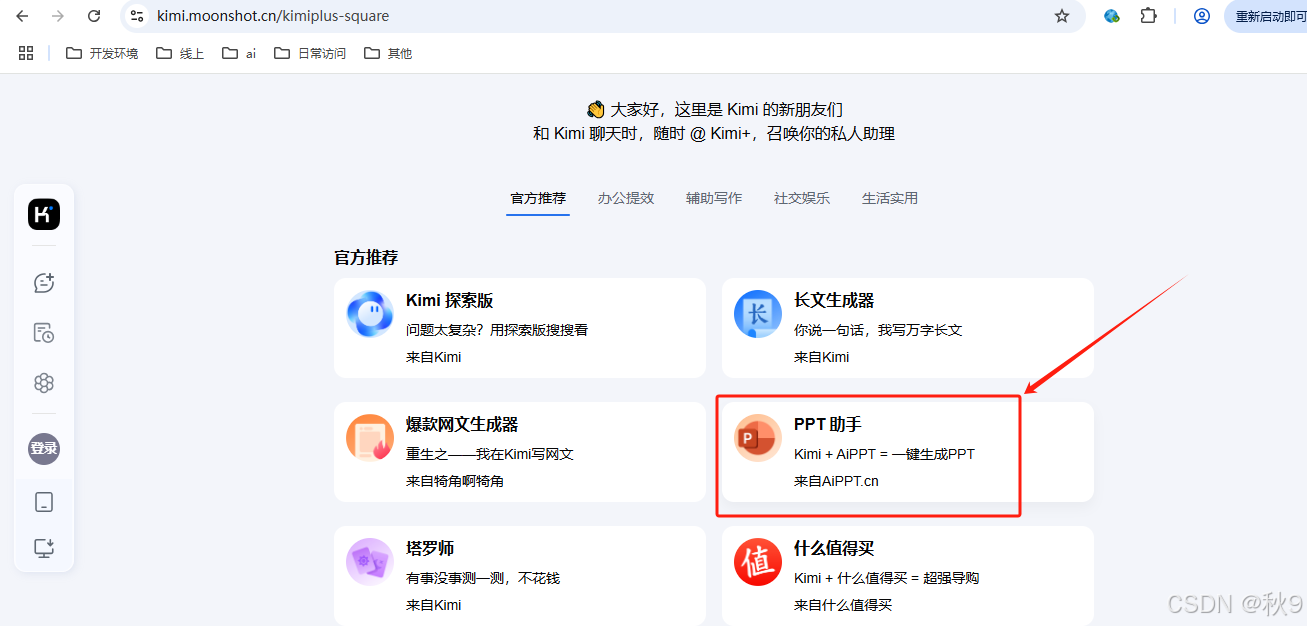
Task: Open the 塔罗师 card title
Action: (430, 549)
